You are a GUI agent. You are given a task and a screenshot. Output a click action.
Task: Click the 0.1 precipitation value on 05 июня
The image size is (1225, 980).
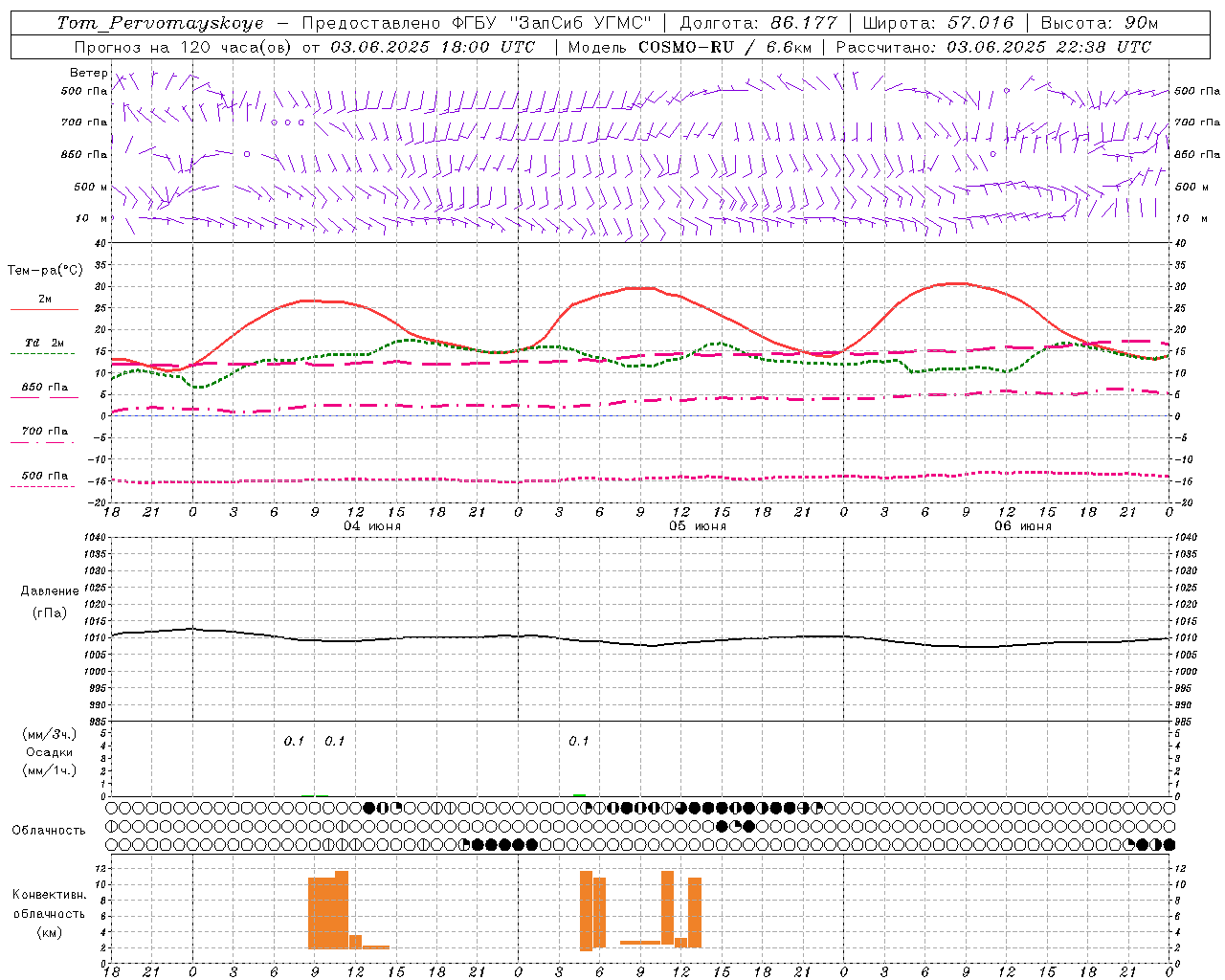578,741
